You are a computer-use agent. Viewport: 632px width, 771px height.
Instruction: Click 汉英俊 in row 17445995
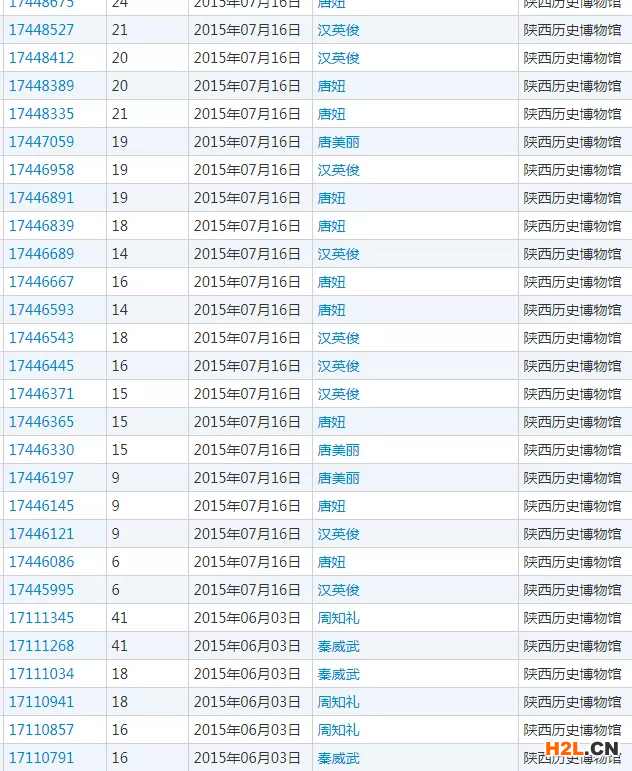point(338,591)
